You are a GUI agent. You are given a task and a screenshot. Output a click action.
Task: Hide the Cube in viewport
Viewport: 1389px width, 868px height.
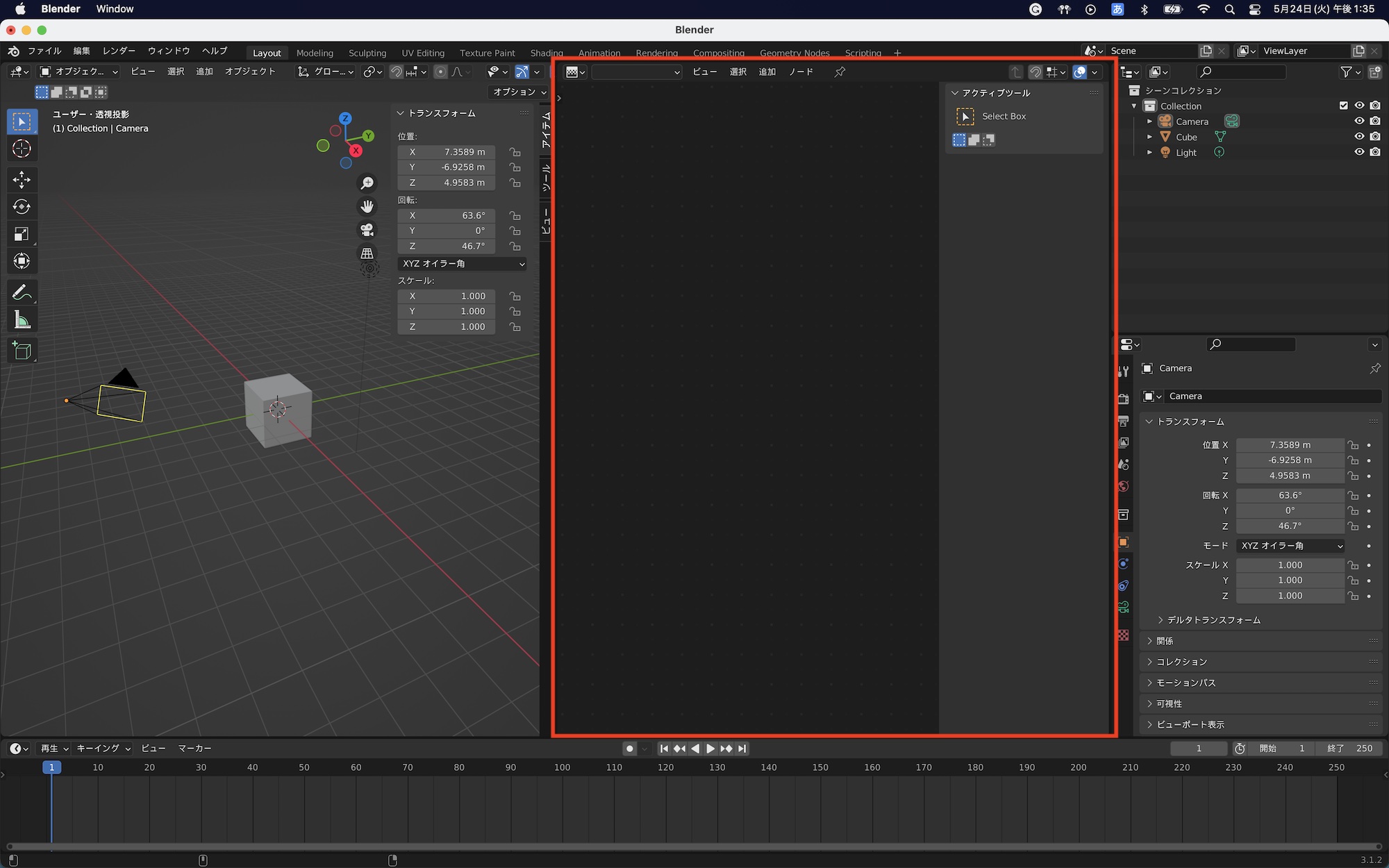(x=1359, y=137)
